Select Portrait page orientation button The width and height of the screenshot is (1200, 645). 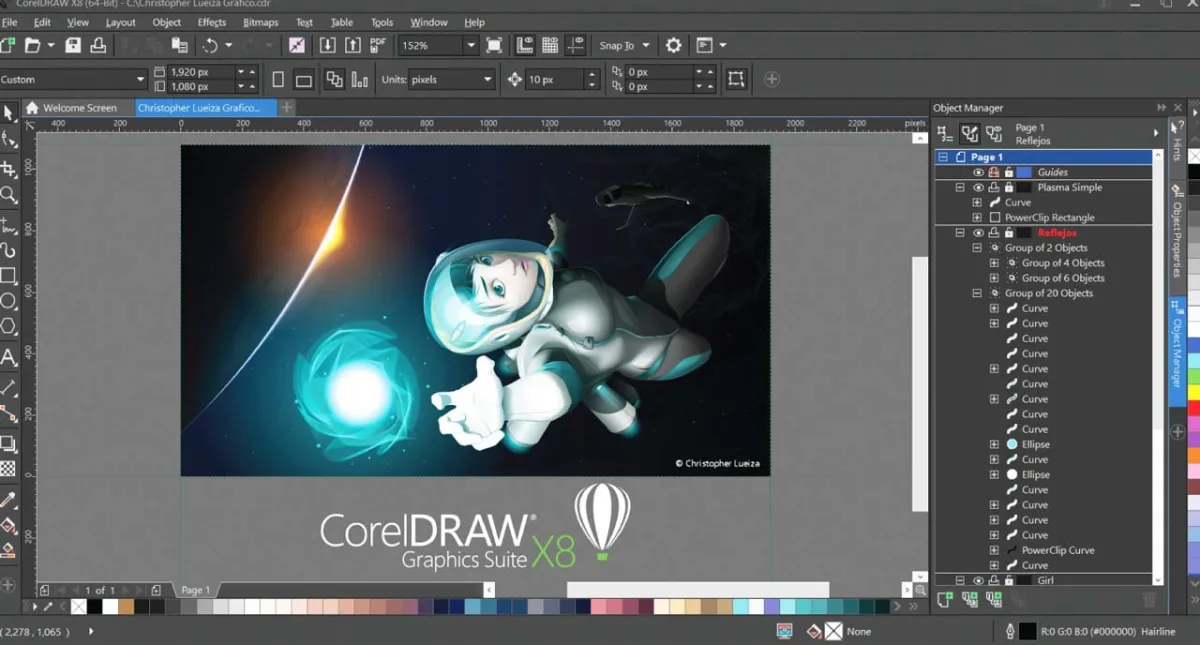278,79
